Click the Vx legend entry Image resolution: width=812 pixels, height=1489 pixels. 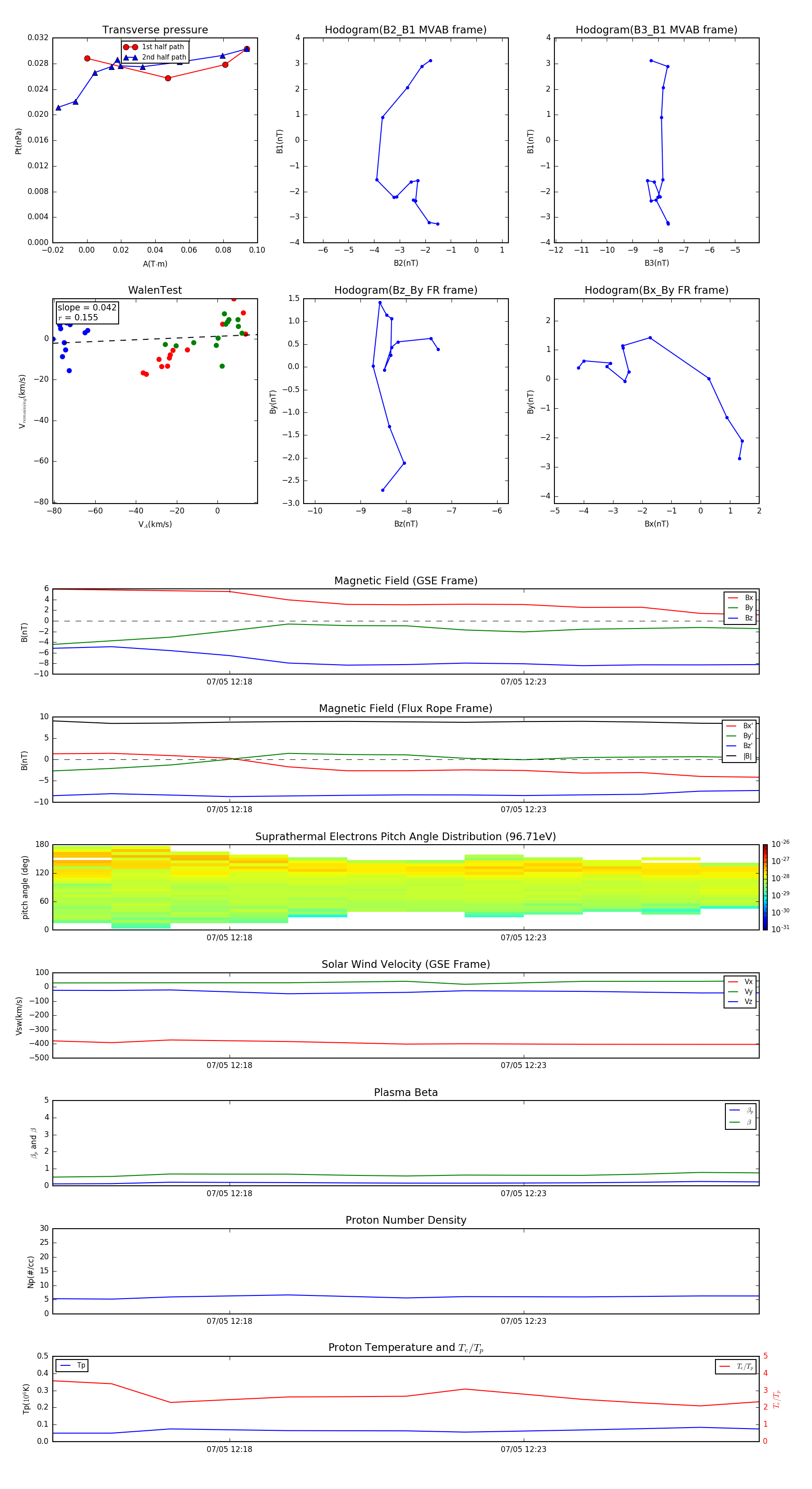[x=740, y=982]
